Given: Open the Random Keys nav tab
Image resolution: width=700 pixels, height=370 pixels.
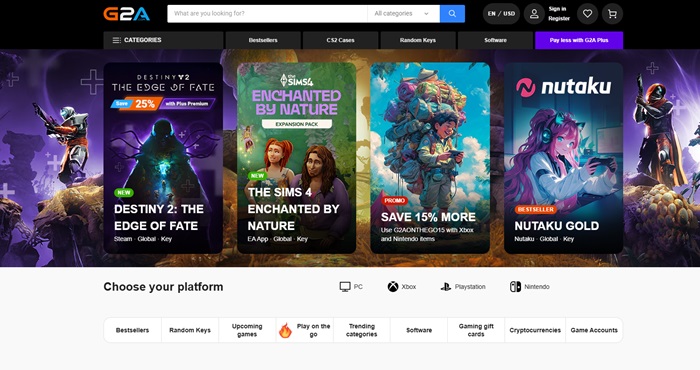Looking at the screenshot, I should [x=417, y=40].
